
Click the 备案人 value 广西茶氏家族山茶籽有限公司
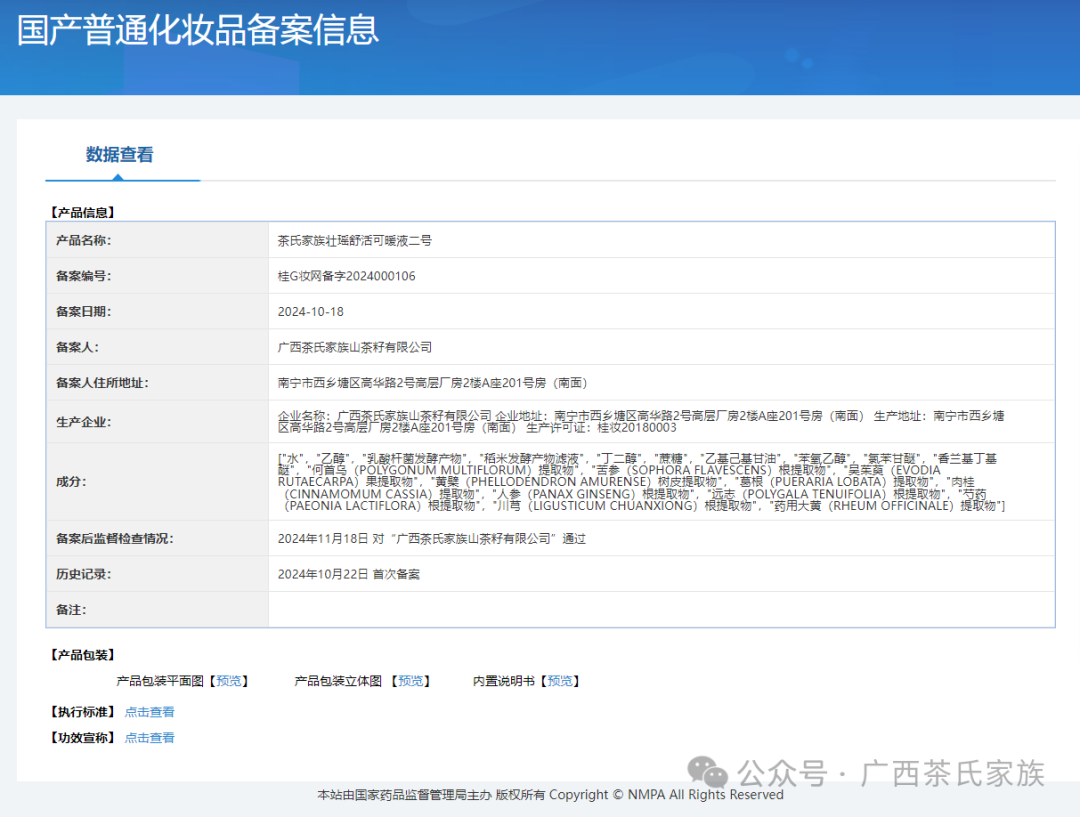354,347
